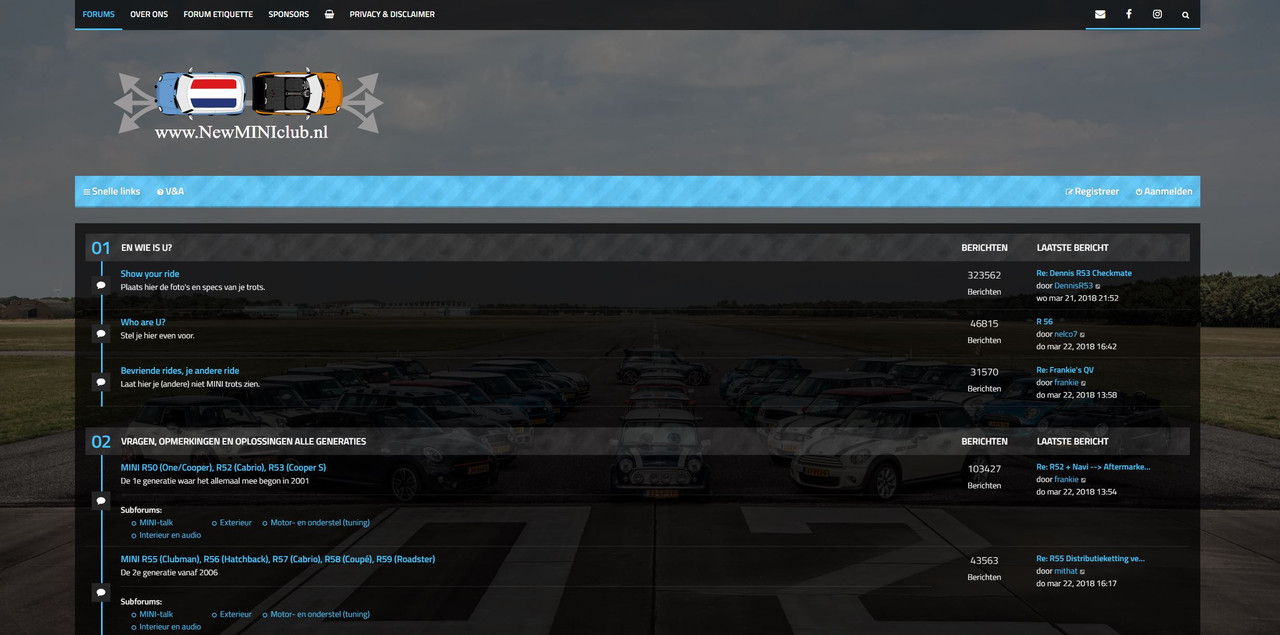
Task: Open latest post Re: Frankie's QV
Action: (x=1065, y=370)
